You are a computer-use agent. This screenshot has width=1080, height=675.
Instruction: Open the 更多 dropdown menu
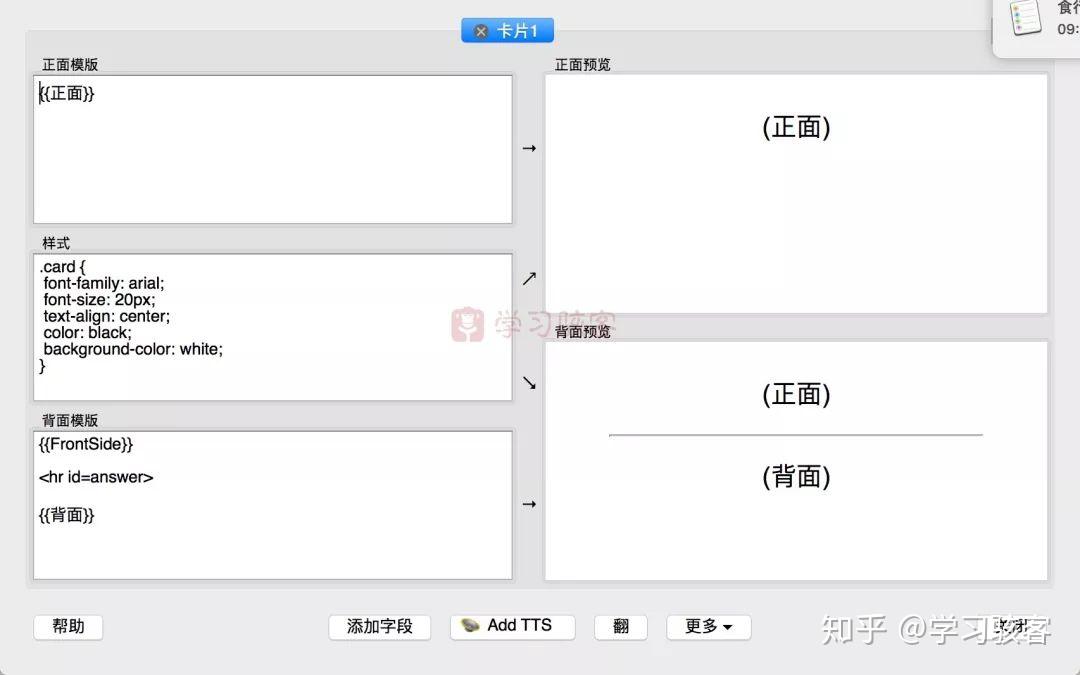click(x=708, y=626)
